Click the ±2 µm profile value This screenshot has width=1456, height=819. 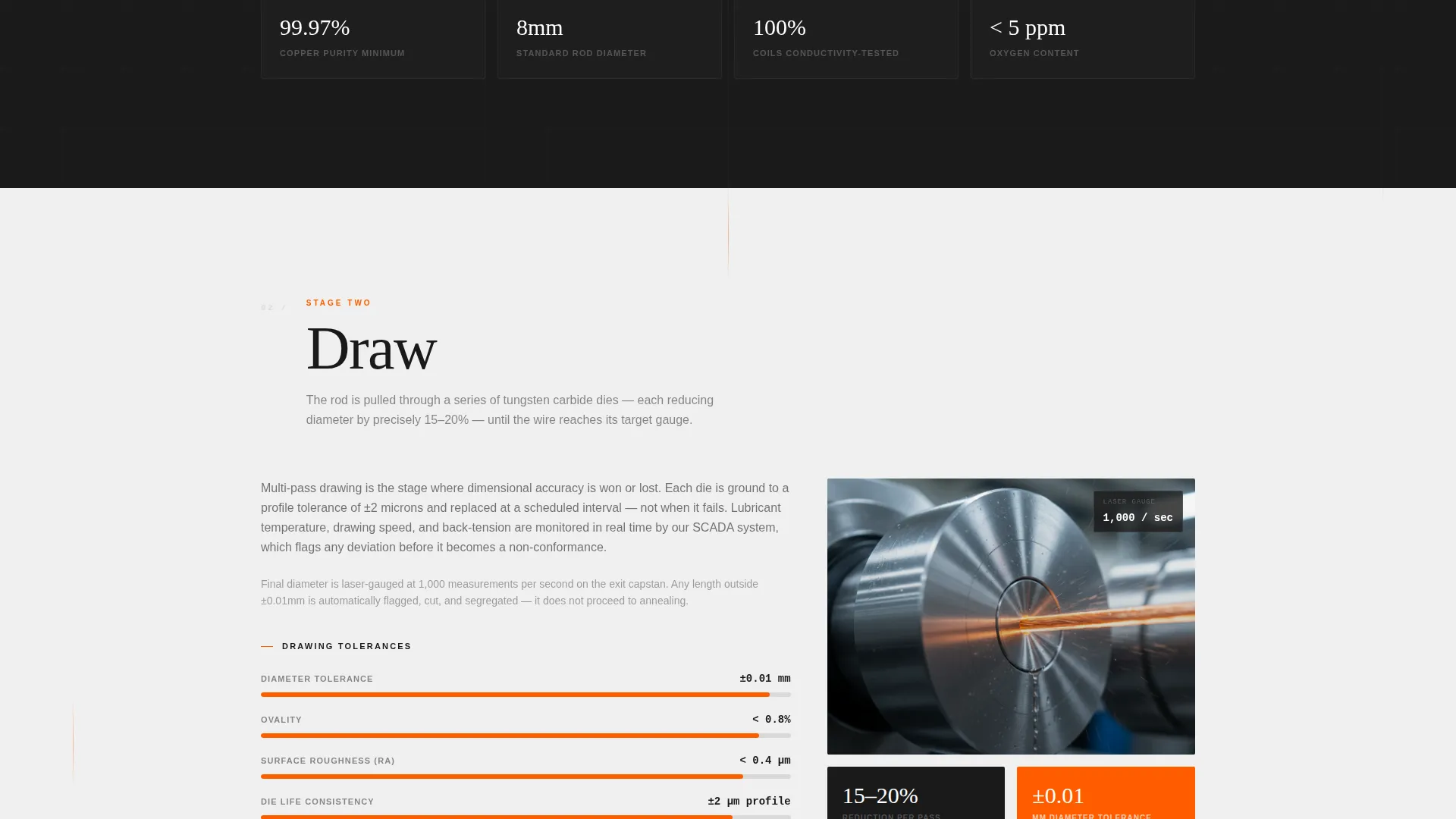[x=749, y=802]
